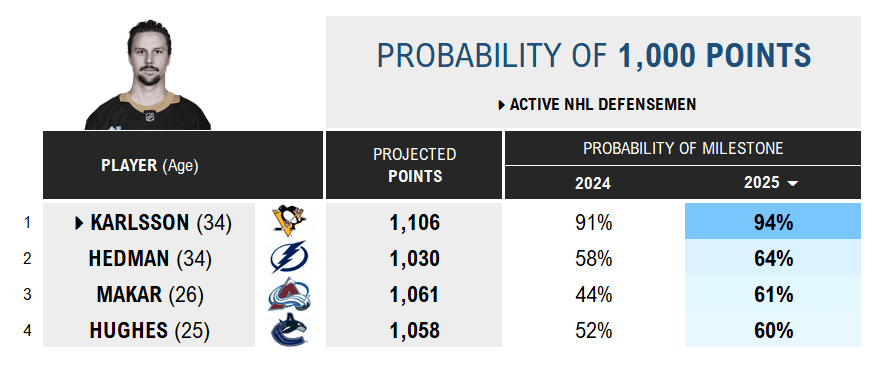Image resolution: width=883 pixels, height=391 pixels.
Task: Select the MAKAR (26) player name
Action: point(150,295)
